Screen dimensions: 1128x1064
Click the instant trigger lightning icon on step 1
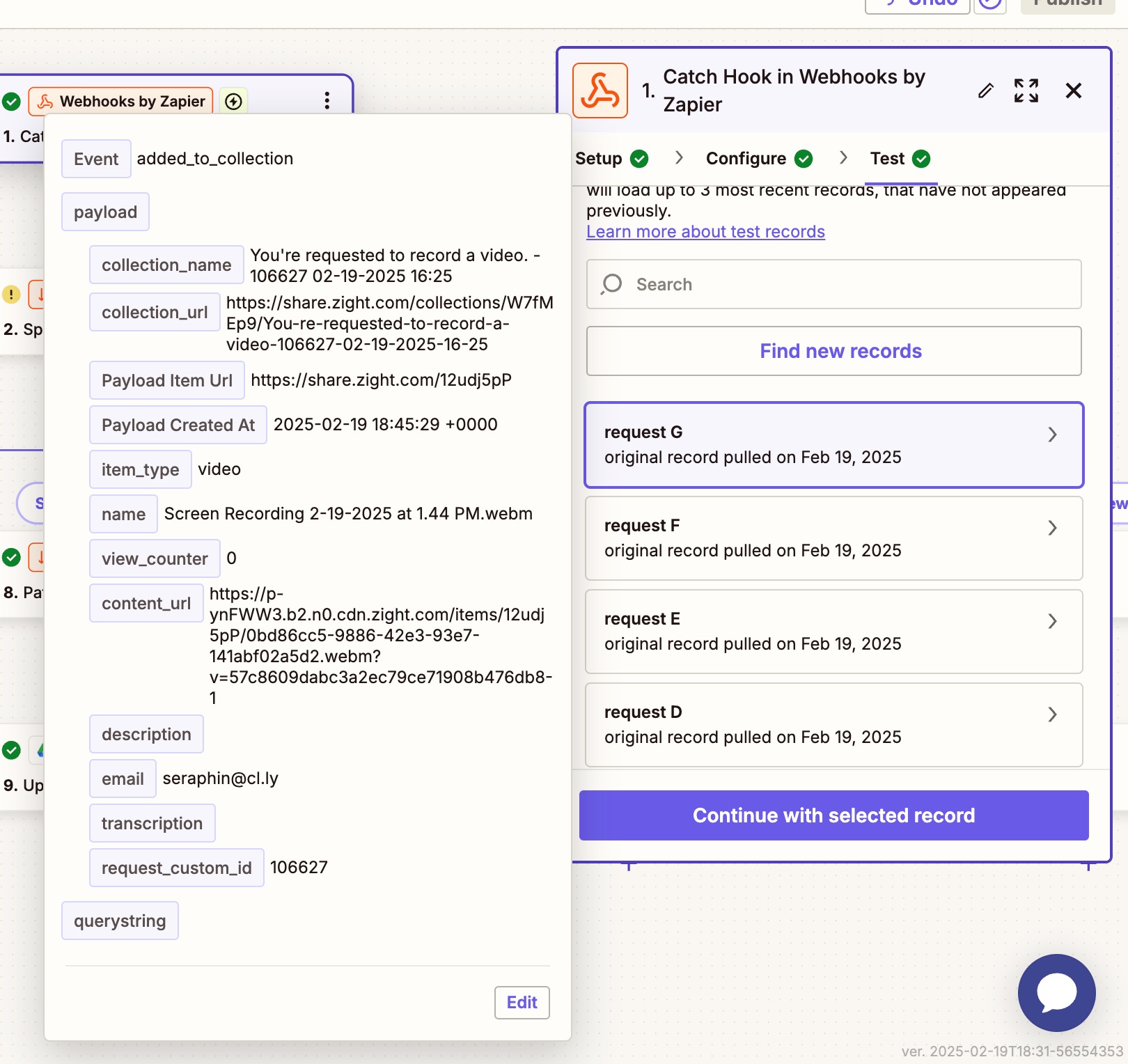234,102
